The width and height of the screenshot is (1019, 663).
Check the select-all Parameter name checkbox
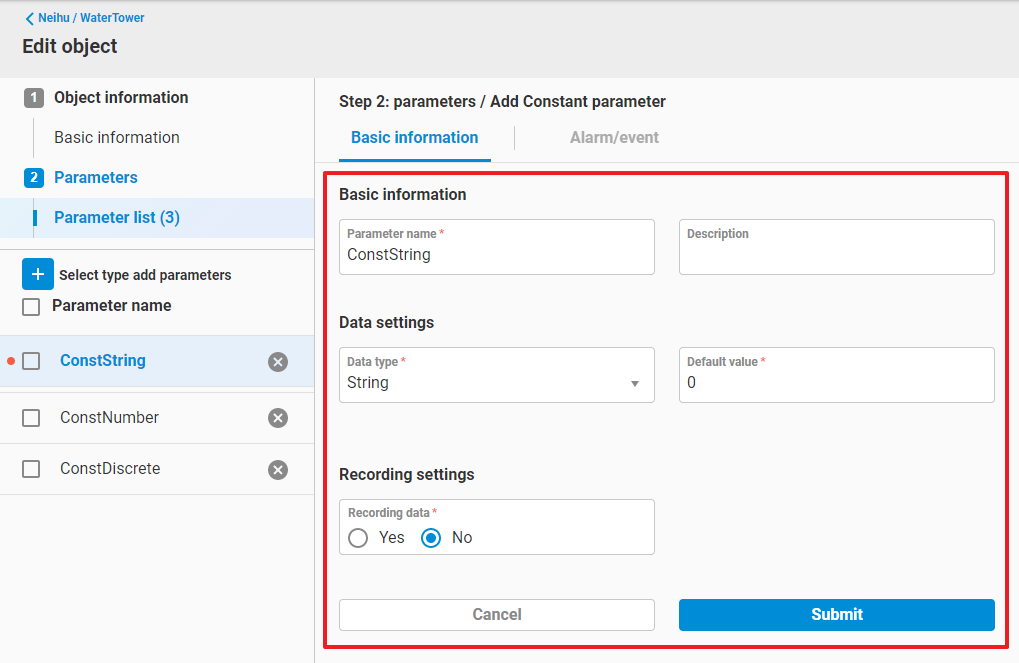[31, 306]
